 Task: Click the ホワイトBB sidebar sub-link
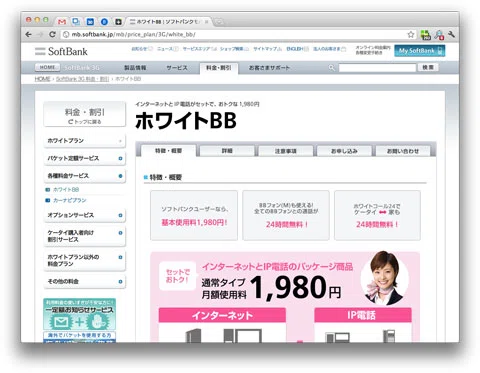(x=66, y=190)
